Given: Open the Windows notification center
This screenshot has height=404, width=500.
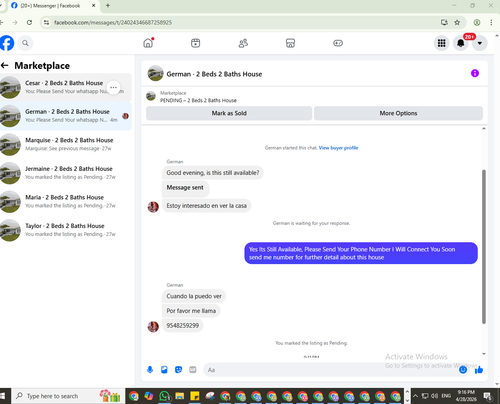Looking at the screenshot, I should [x=488, y=396].
